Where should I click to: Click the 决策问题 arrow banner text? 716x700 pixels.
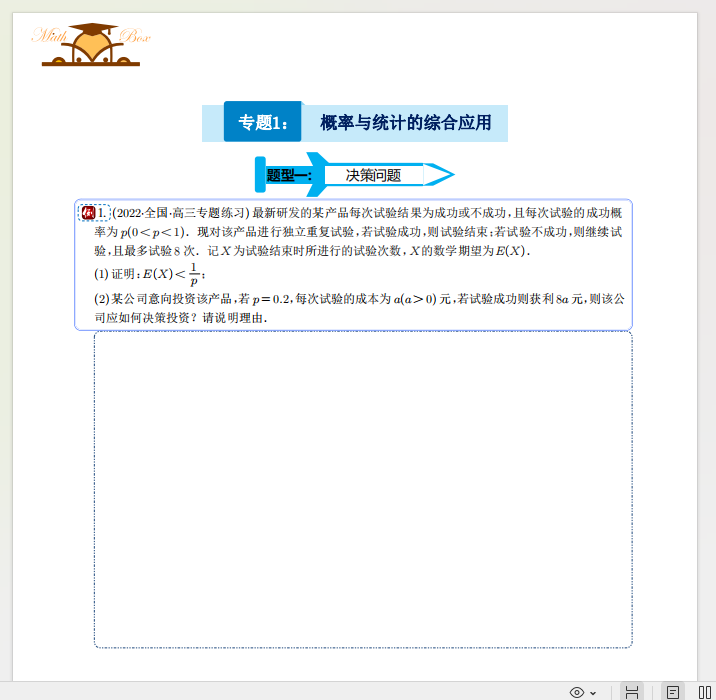[373, 175]
